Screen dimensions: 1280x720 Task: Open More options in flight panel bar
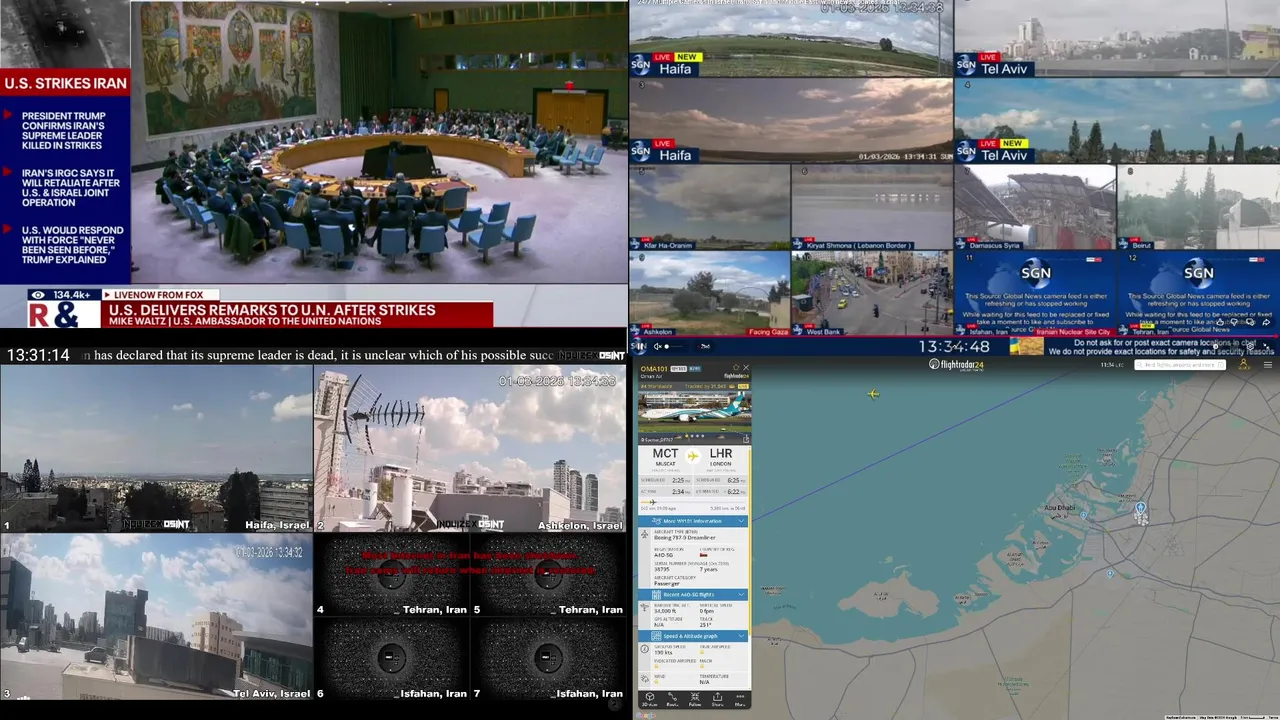pyautogui.click(x=740, y=699)
